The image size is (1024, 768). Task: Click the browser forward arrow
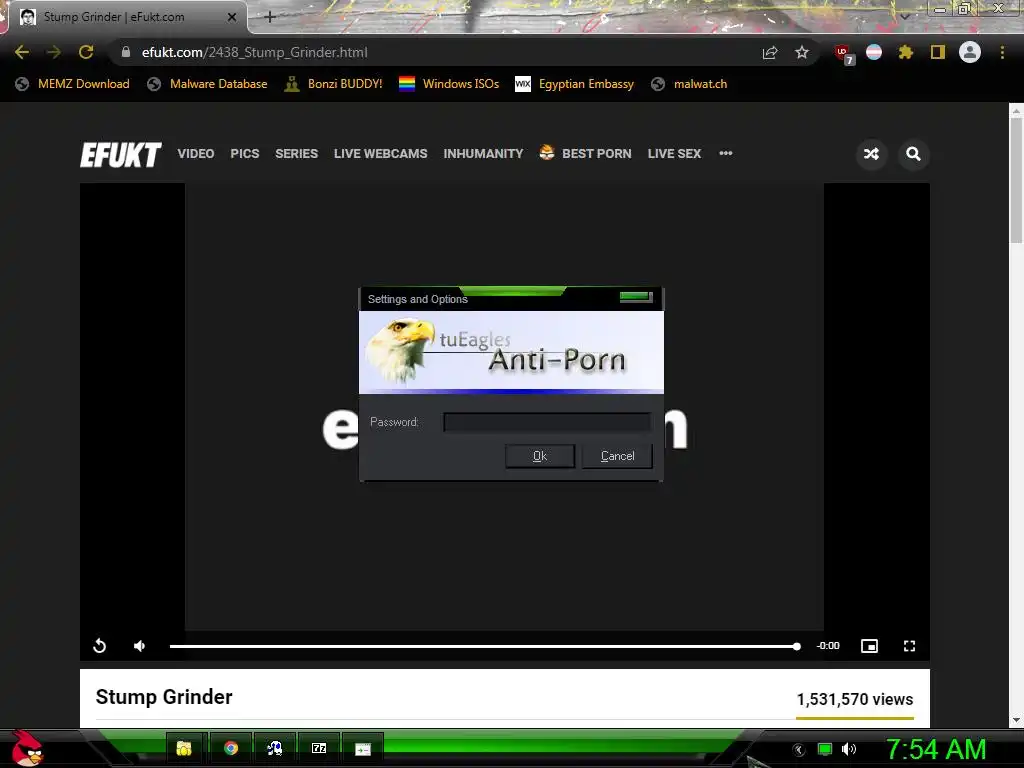54,52
